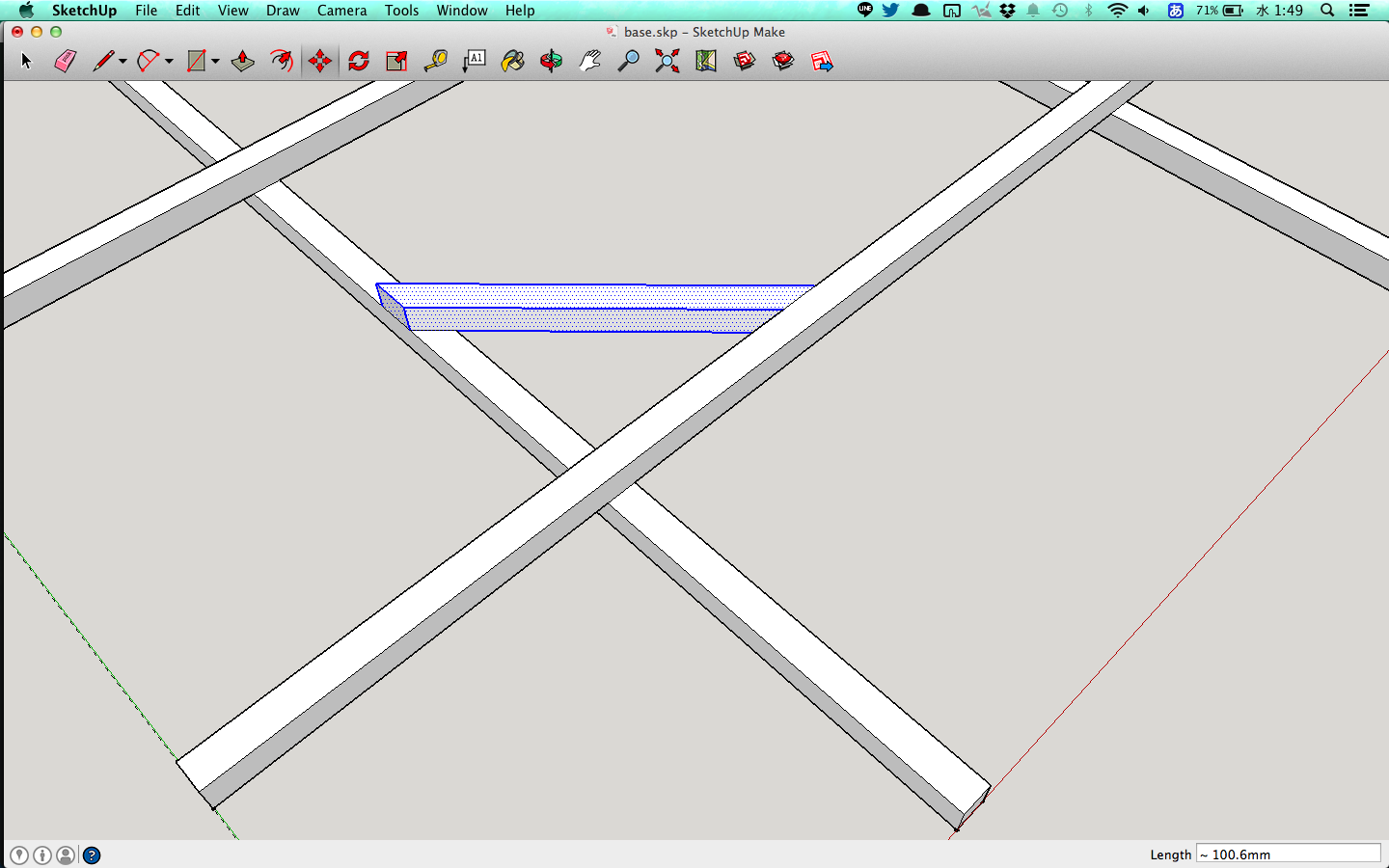Screen dimensions: 1389x868
Task: Choose the Scale tool
Action: [x=396, y=62]
